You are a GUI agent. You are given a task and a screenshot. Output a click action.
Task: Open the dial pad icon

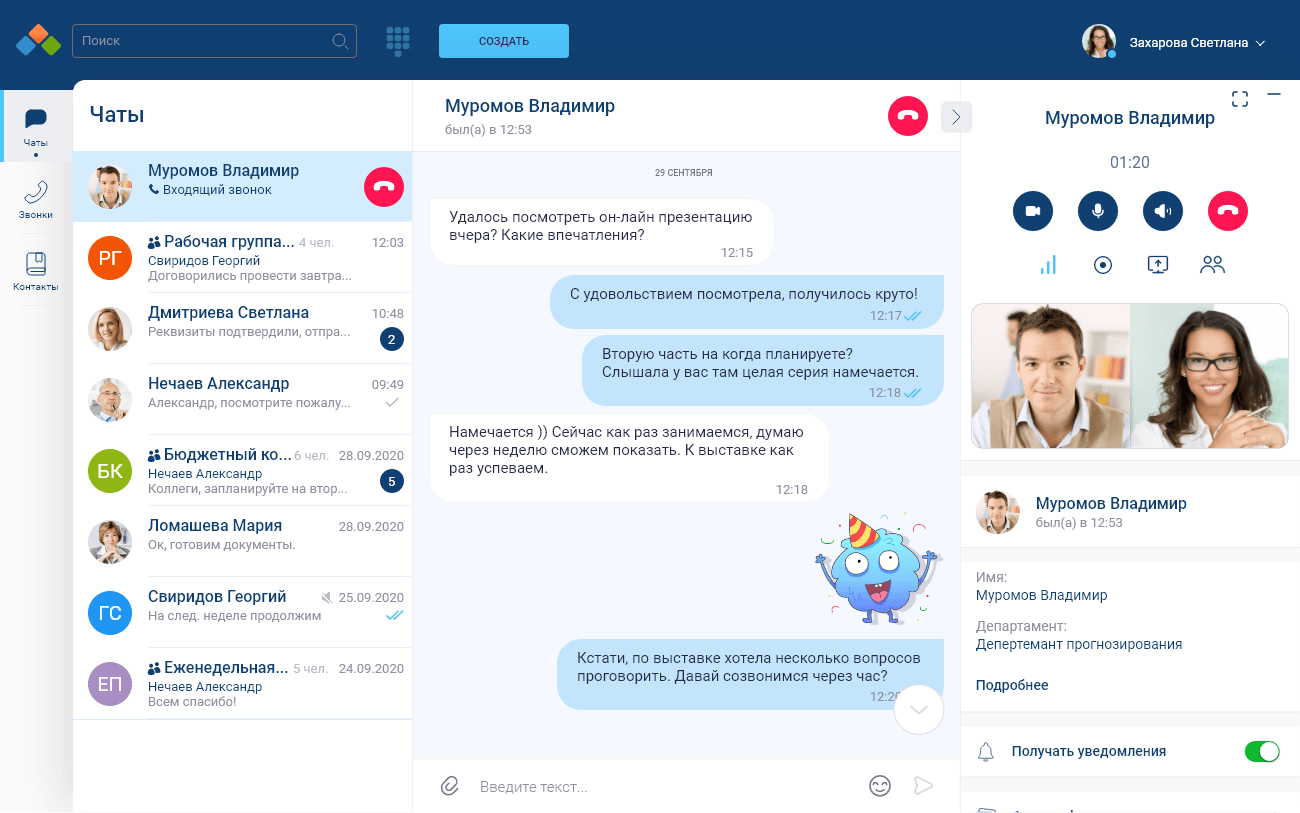398,41
